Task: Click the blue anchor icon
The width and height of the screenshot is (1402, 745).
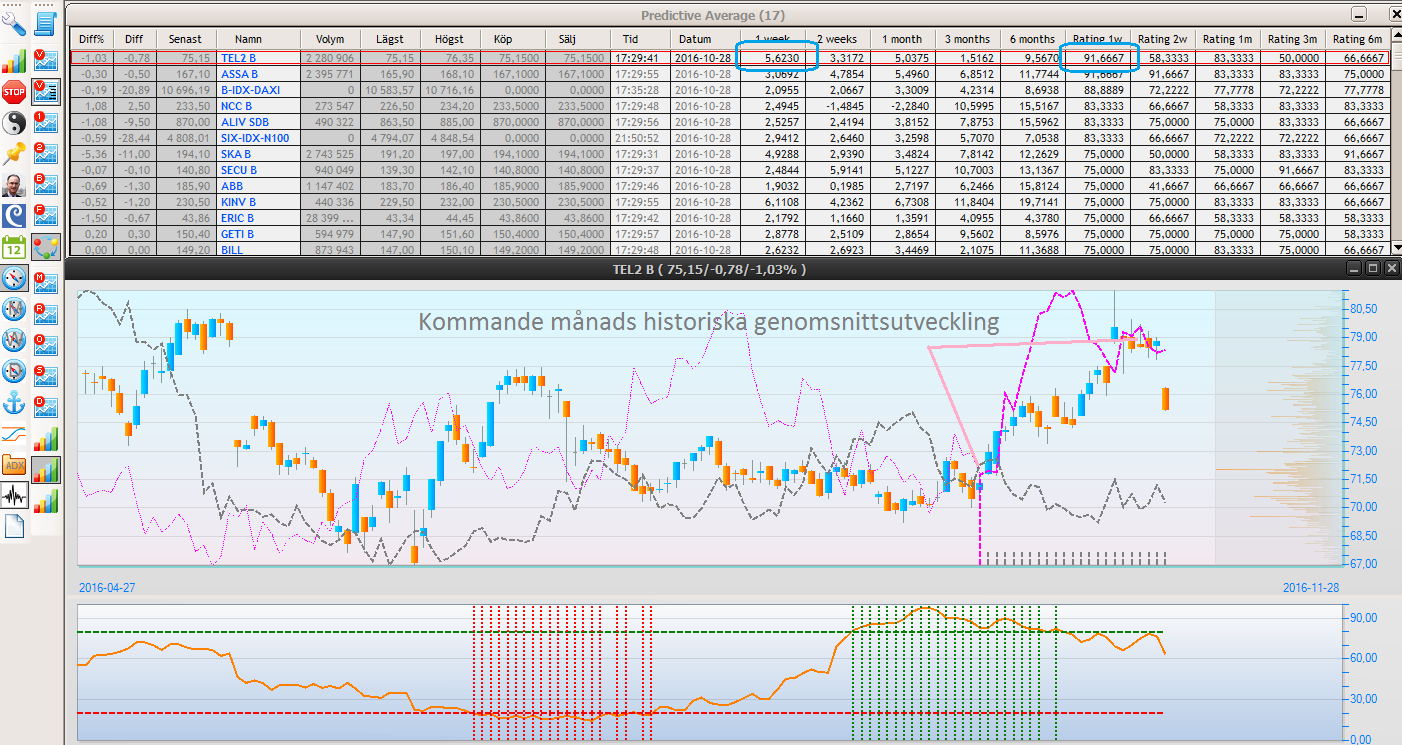Action: (14, 402)
